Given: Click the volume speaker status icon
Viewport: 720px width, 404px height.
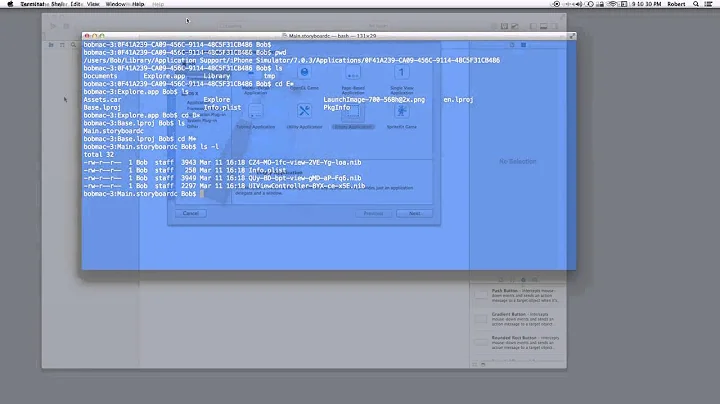Looking at the screenshot, I should click(579, 4).
